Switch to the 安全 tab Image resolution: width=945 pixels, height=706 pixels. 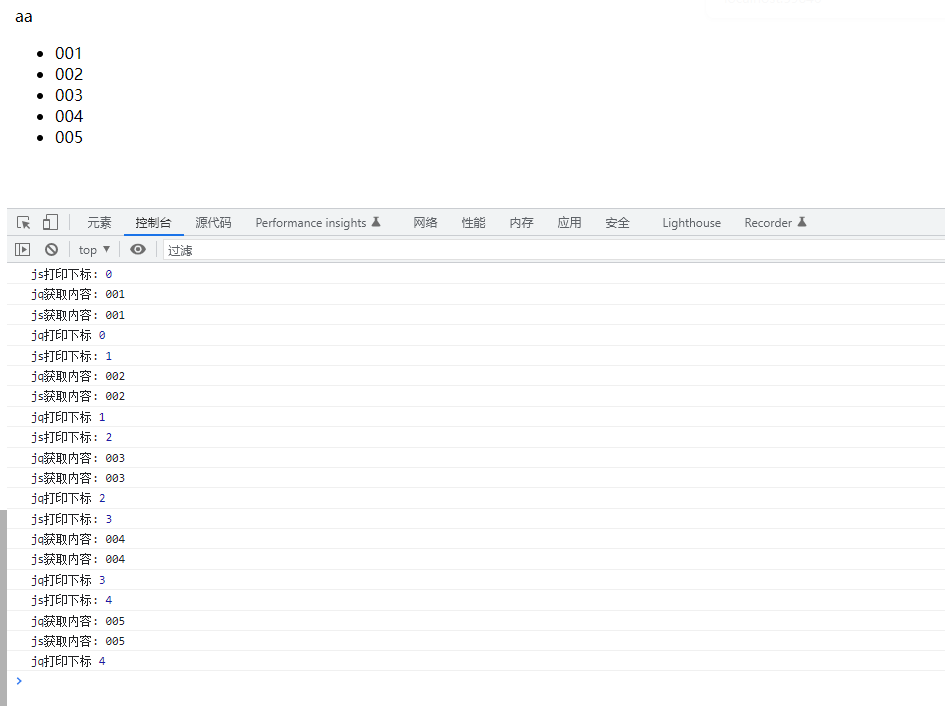pos(617,223)
